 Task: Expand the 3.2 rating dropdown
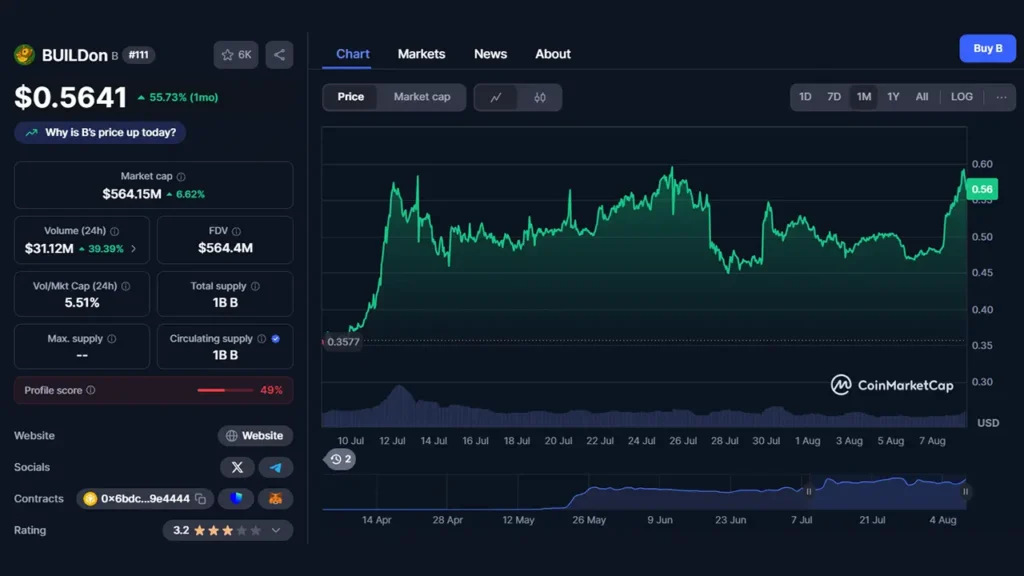pos(276,530)
